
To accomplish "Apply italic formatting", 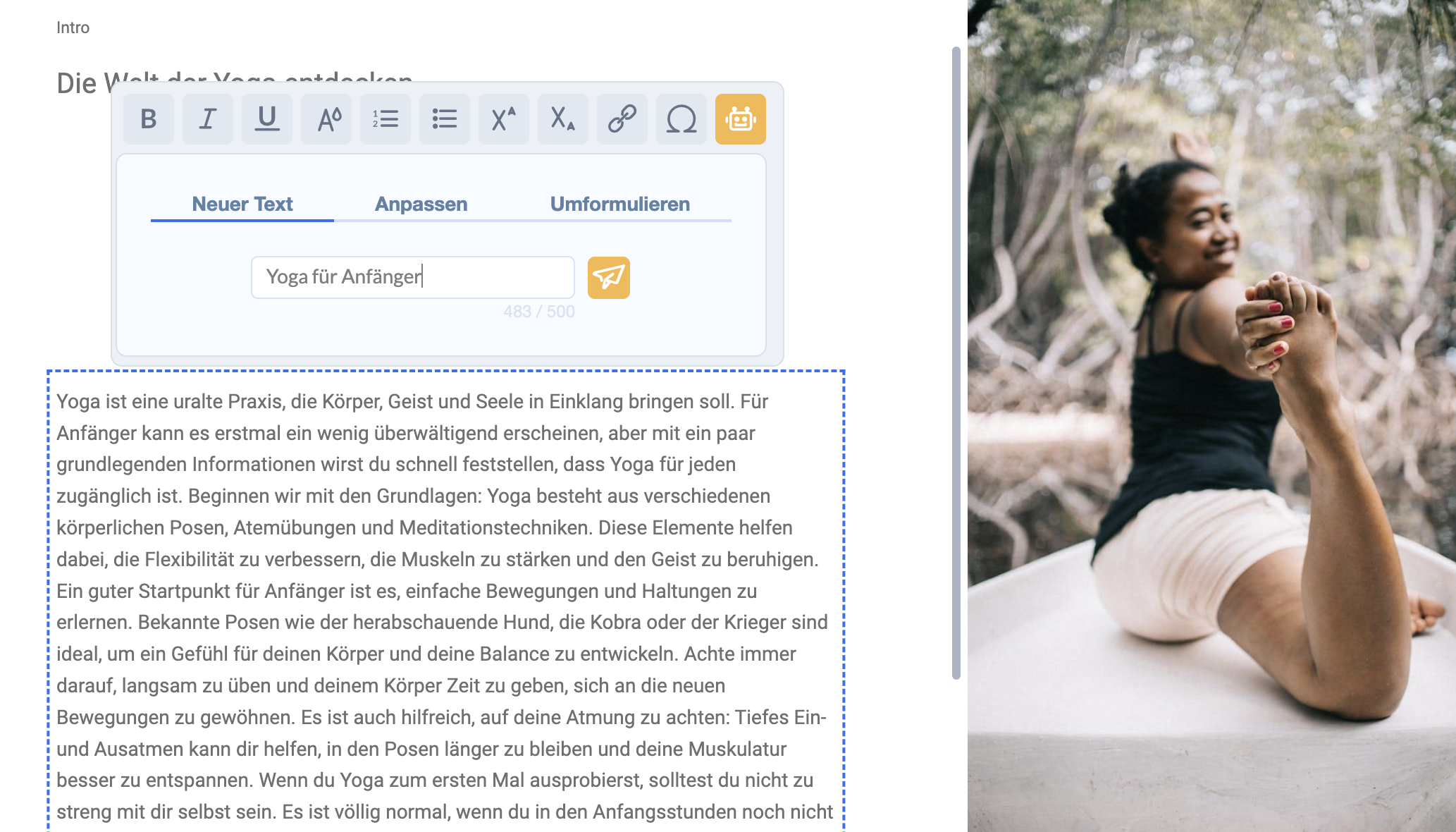I will coord(207,119).
